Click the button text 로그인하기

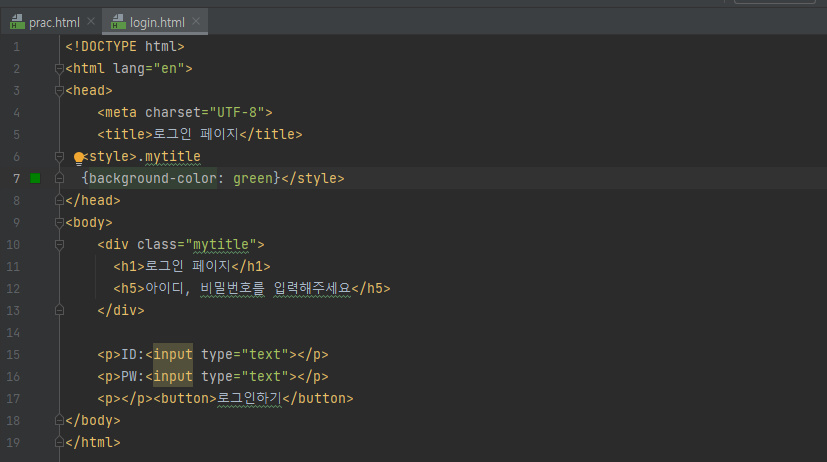[x=249, y=398]
